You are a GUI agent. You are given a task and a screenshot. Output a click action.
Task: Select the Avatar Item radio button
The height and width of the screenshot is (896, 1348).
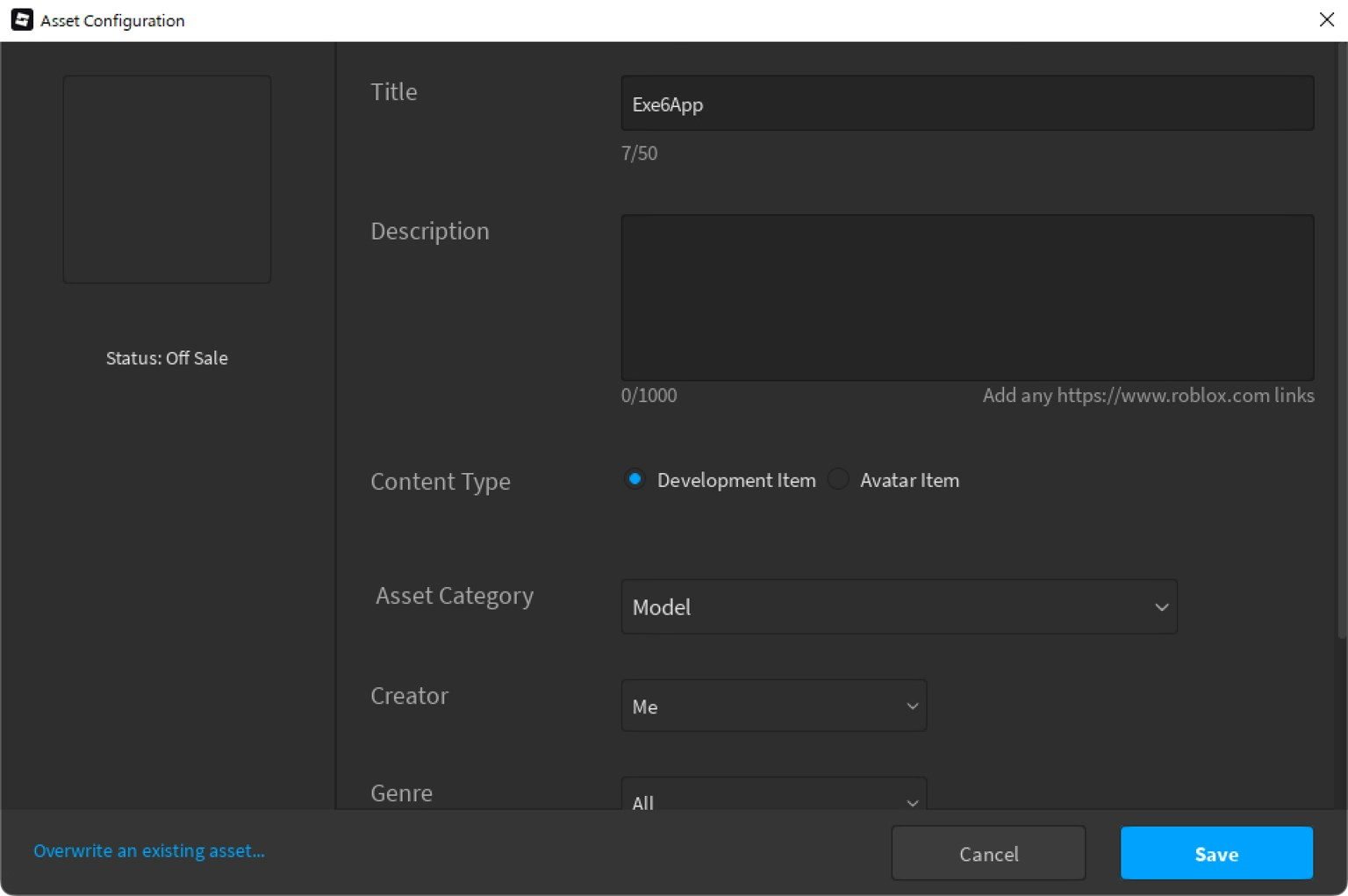[x=838, y=479]
